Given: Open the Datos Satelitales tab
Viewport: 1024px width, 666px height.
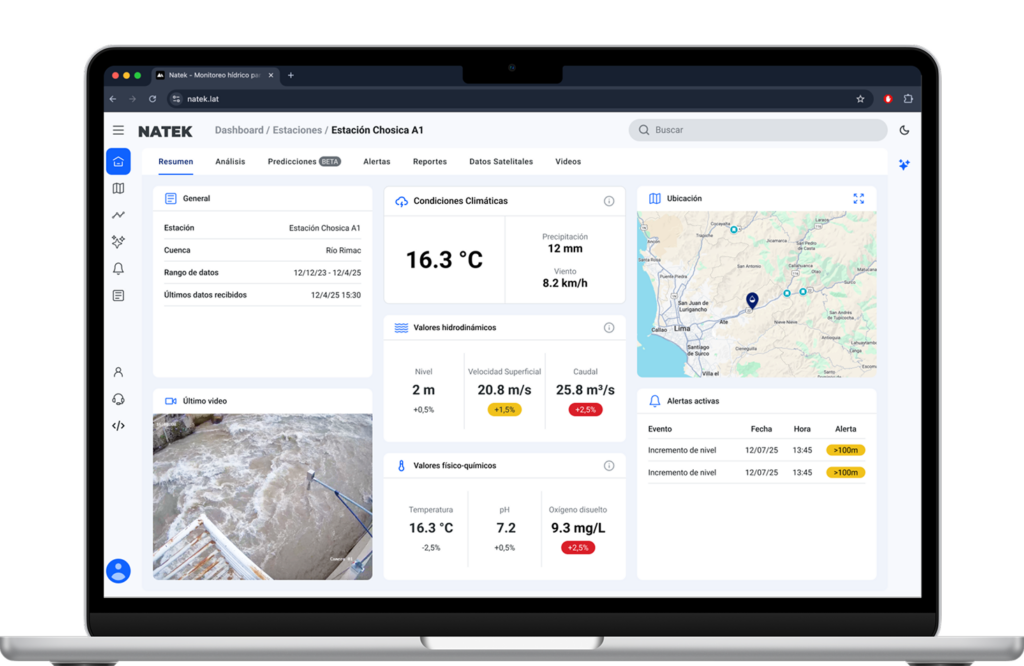Looking at the screenshot, I should 500,161.
